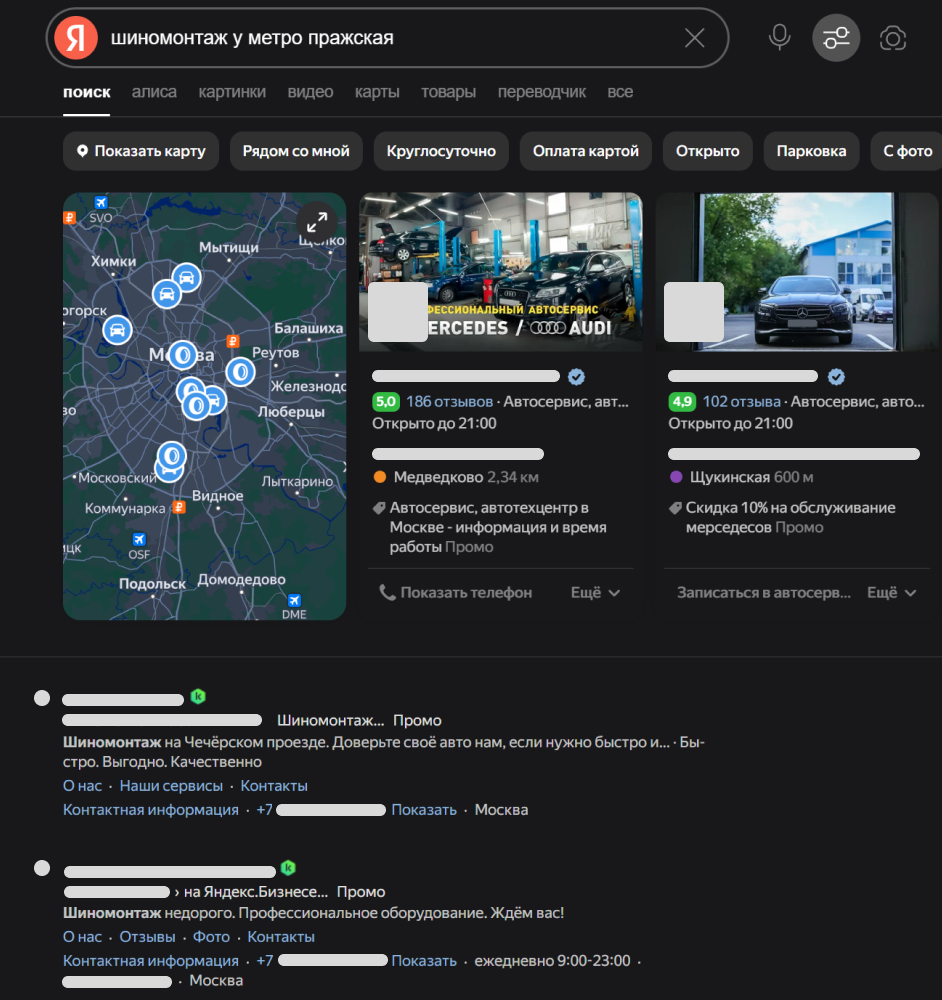The image size is (942, 1000).
Task: Expand the Ещё options on the second service card
Action: (890, 591)
